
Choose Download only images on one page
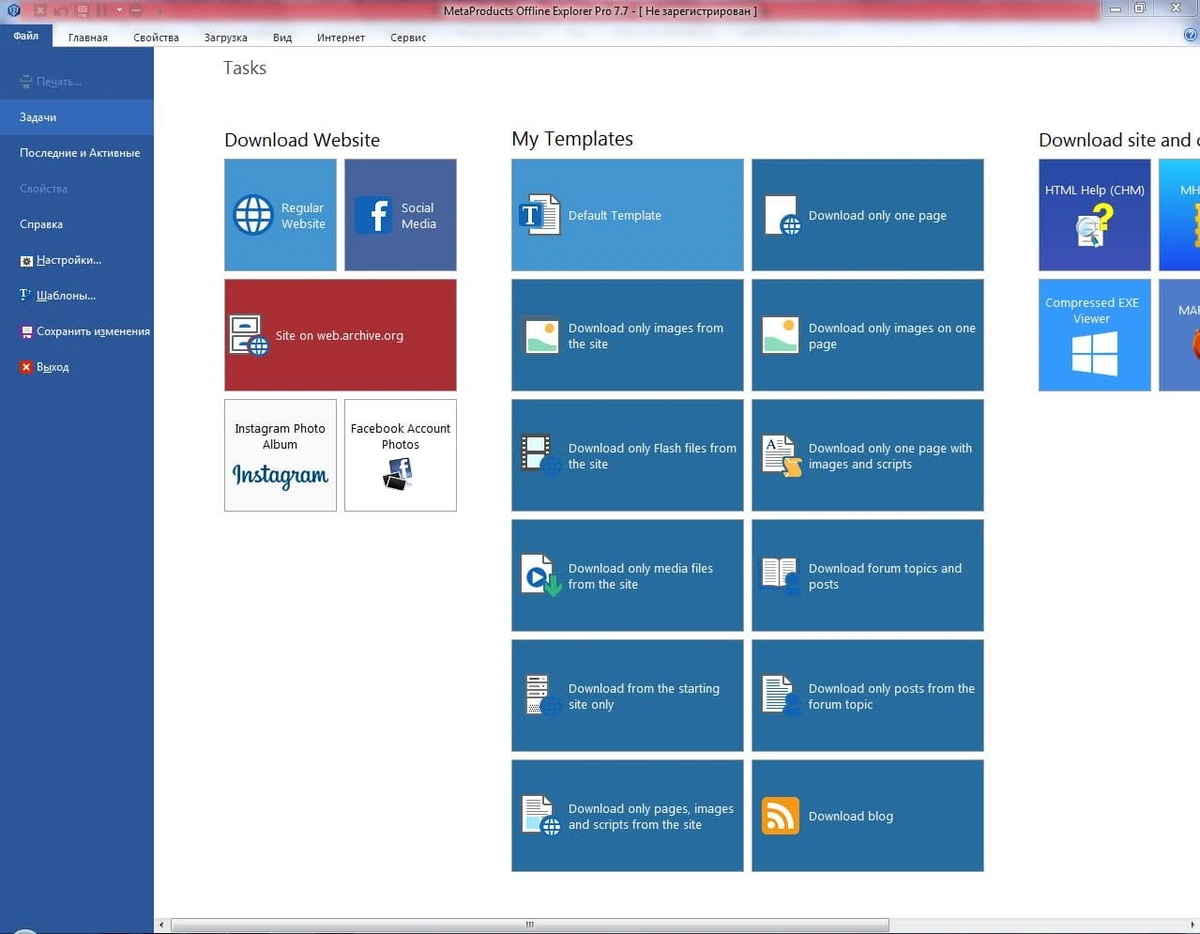coord(867,335)
